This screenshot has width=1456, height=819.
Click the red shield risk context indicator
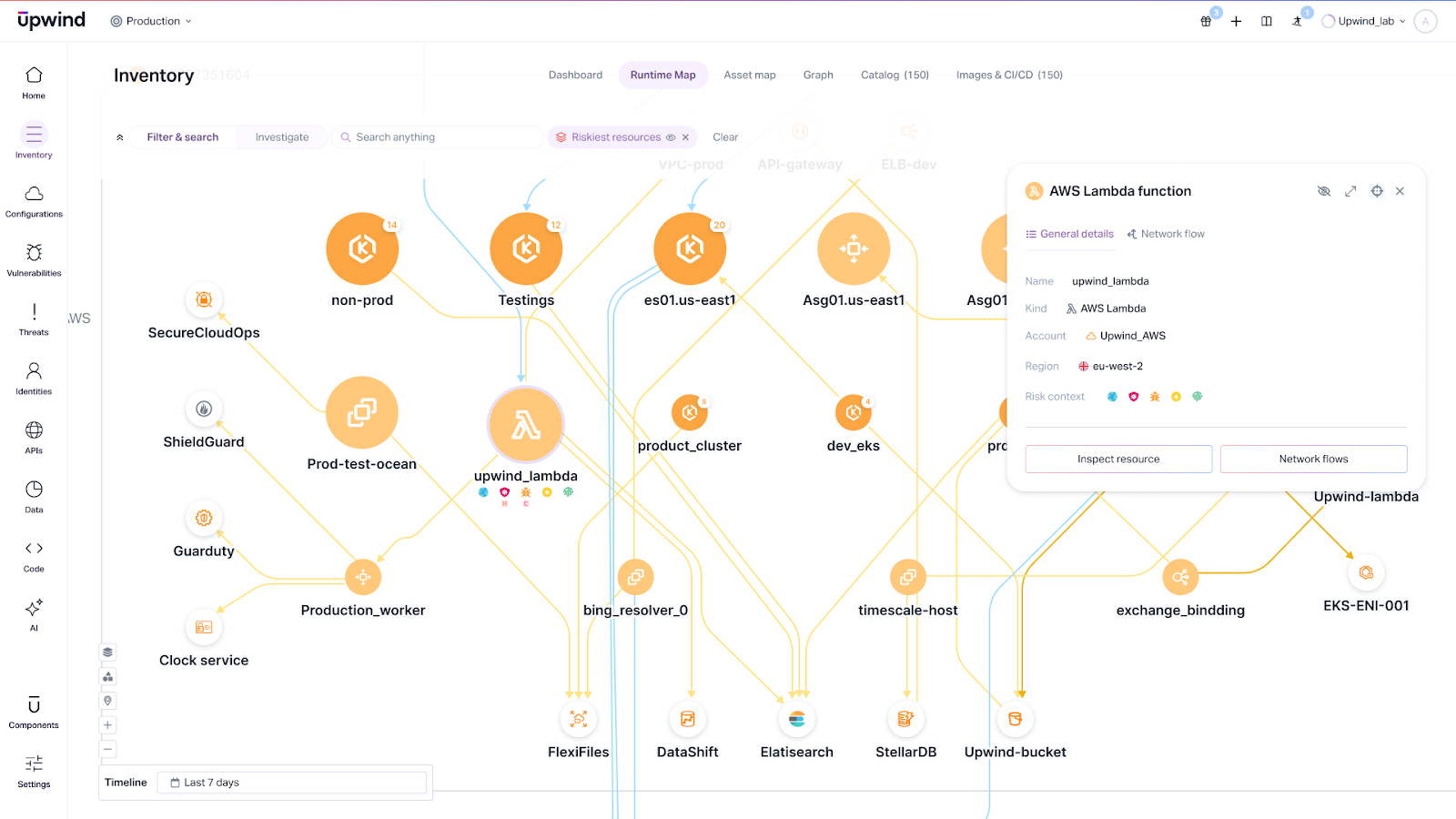tap(1133, 397)
